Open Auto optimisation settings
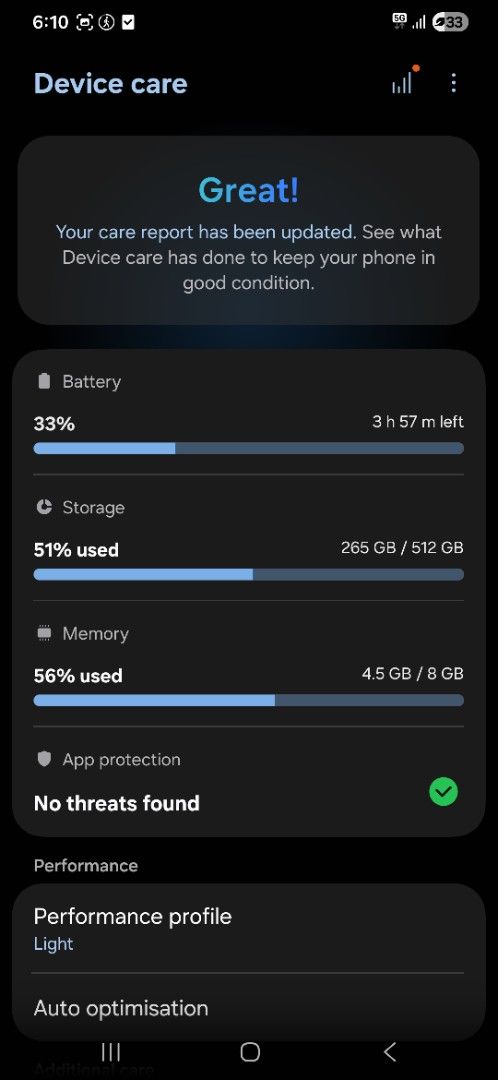This screenshot has height=1080, width=498. pyautogui.click(x=249, y=1007)
